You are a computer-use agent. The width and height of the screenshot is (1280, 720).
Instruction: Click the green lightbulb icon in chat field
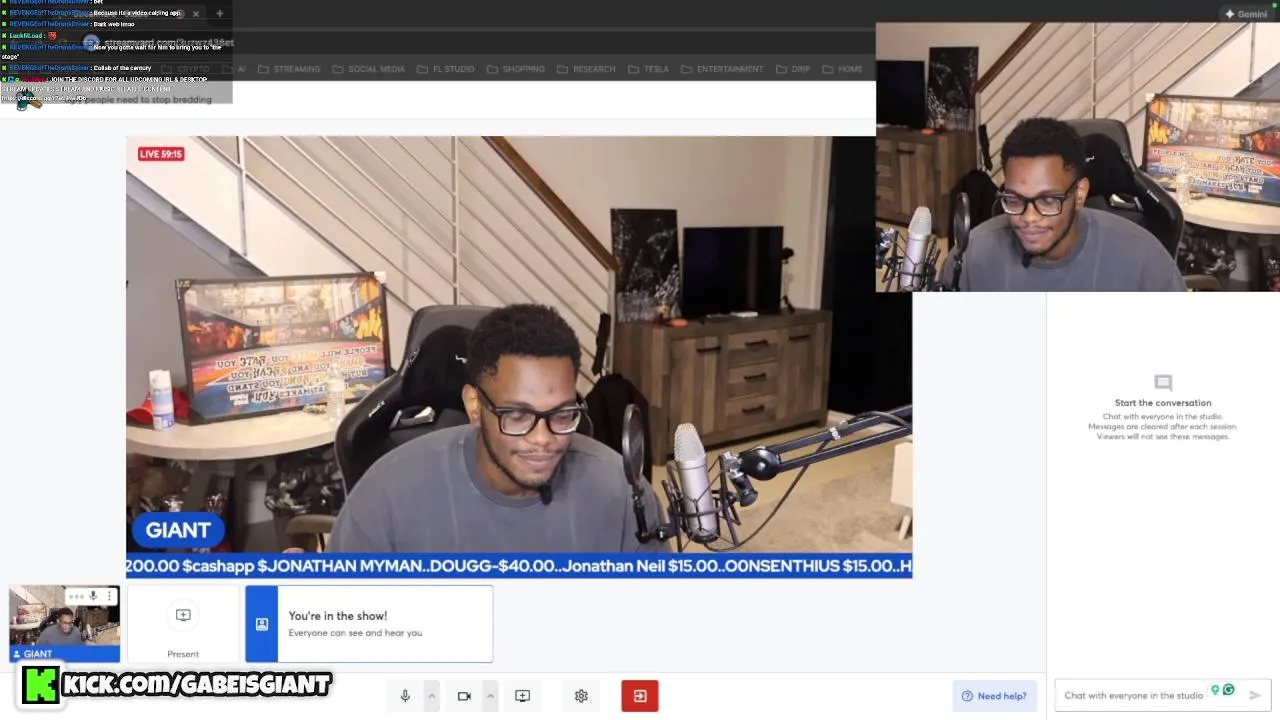(1216, 690)
